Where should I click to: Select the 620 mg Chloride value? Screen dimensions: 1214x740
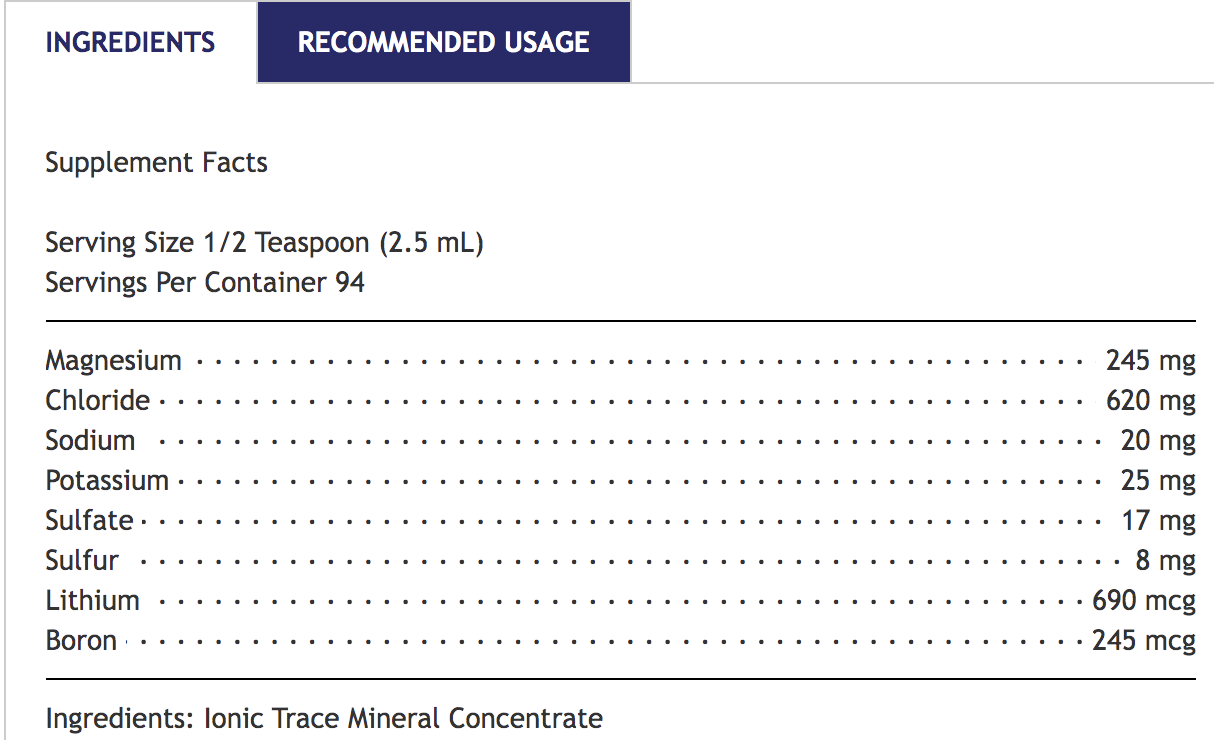click(x=1150, y=400)
